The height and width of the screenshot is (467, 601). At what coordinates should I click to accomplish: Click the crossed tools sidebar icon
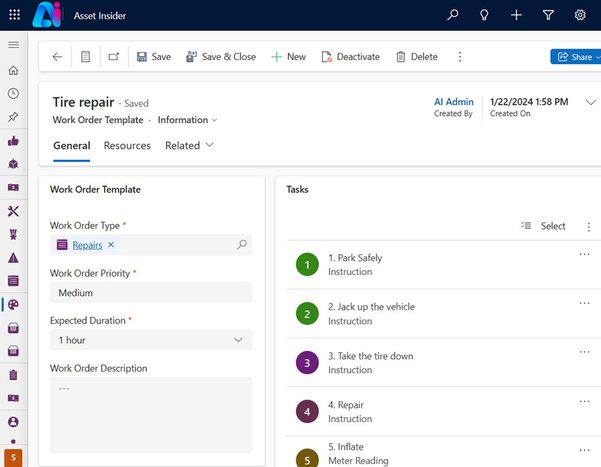tap(13, 211)
